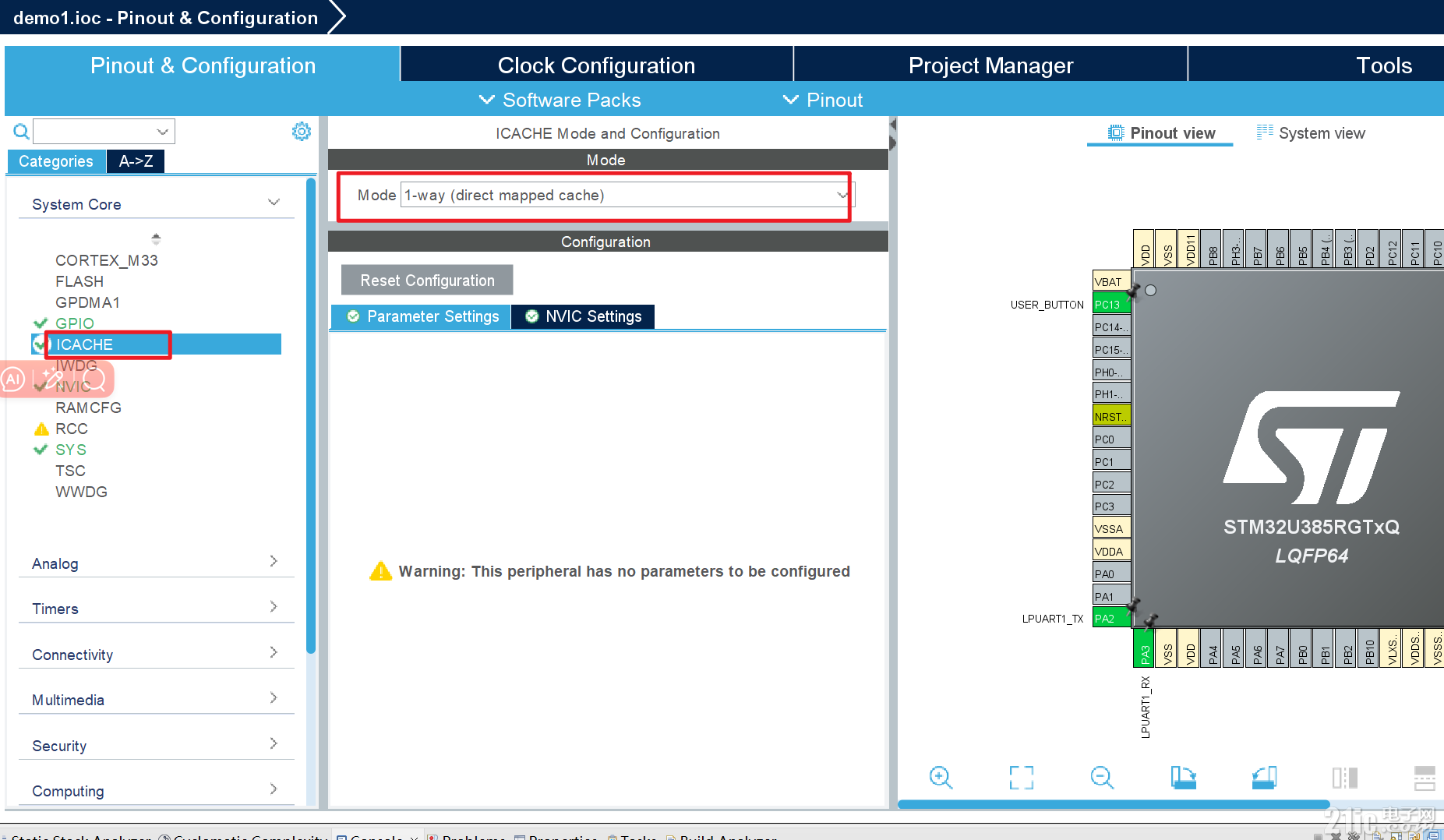
Task: Select the Pinout & Configuration tab
Action: click(203, 65)
